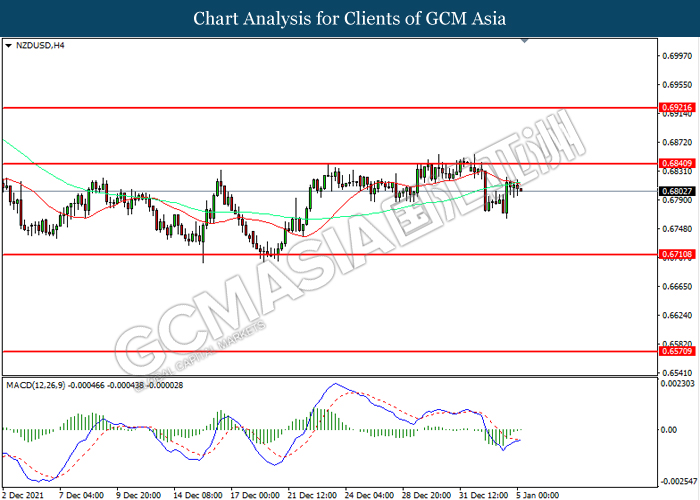Click the 17 Dec 00:00 time label
This screenshot has width=700, height=500.
click(254, 495)
